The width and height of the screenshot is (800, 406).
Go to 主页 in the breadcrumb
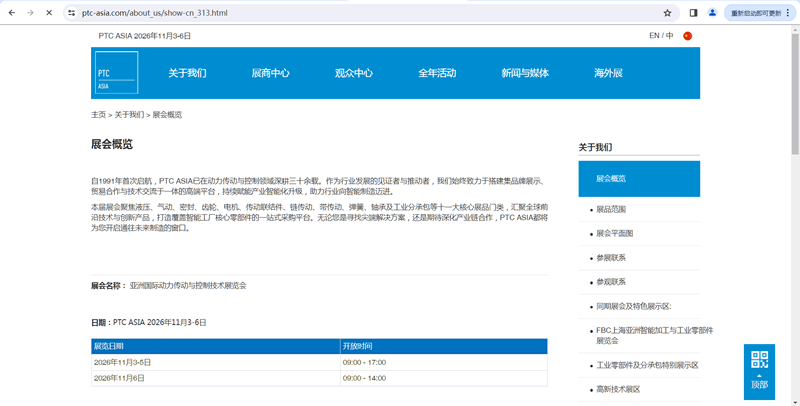click(98, 115)
